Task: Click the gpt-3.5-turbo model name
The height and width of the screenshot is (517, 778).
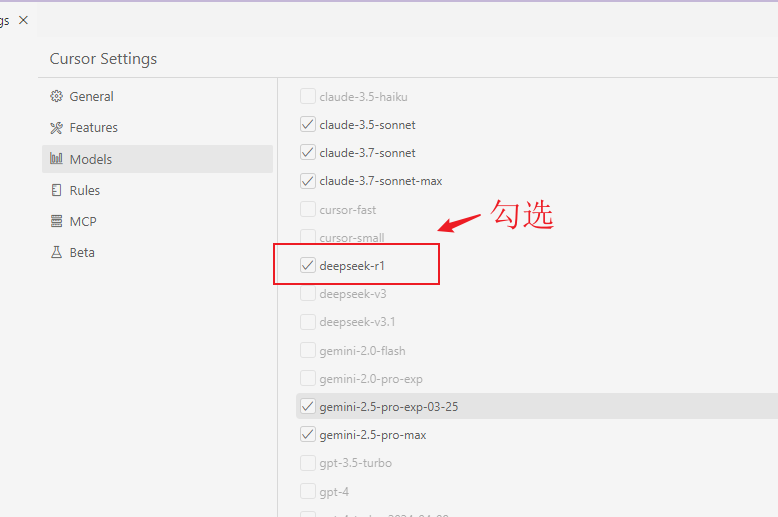Action: [356, 463]
